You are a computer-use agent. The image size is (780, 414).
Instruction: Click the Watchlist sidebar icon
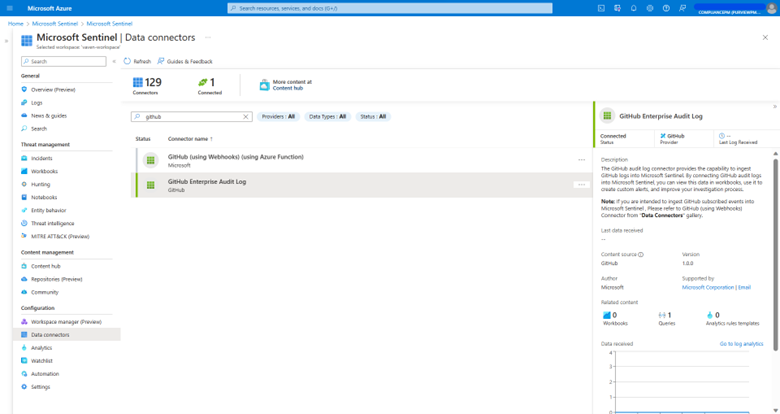tap(24, 360)
